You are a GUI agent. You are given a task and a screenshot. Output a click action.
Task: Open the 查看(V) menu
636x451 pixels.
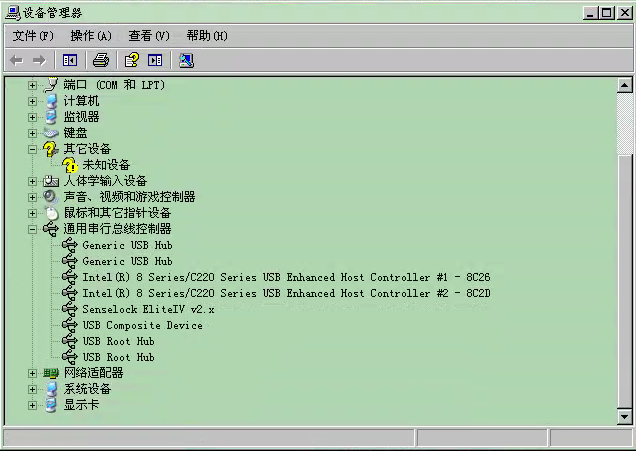tap(149, 36)
